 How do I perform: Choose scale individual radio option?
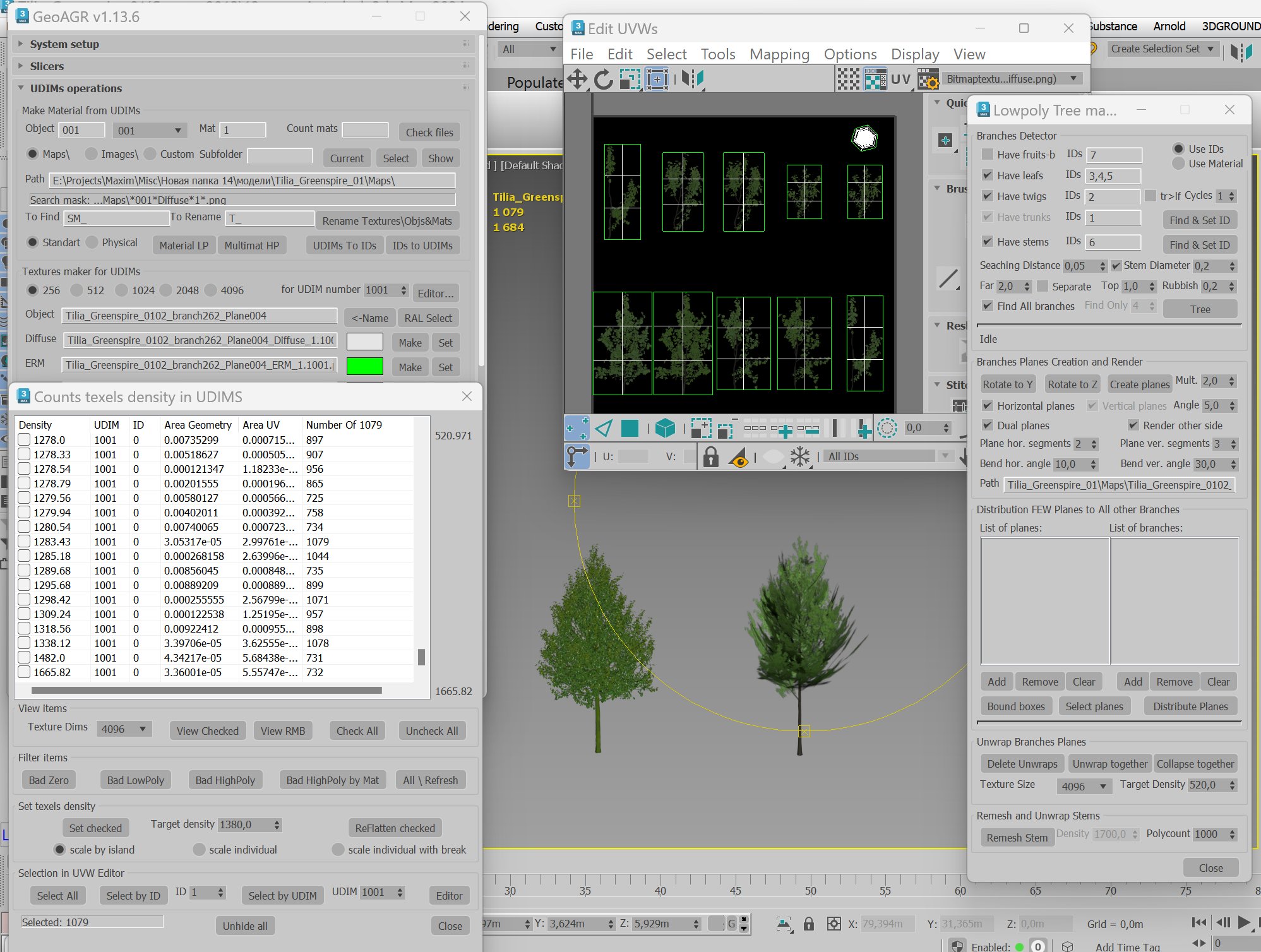click(x=200, y=850)
